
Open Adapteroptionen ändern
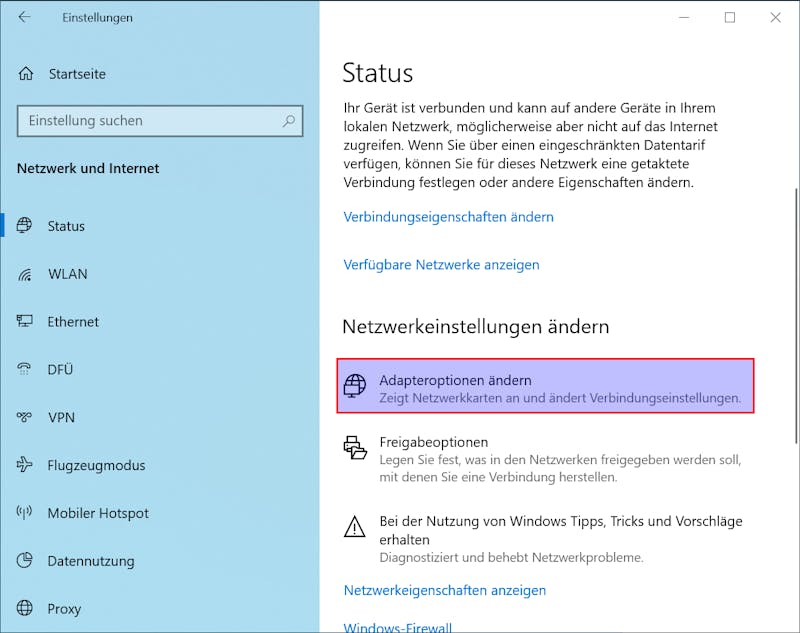pos(545,386)
